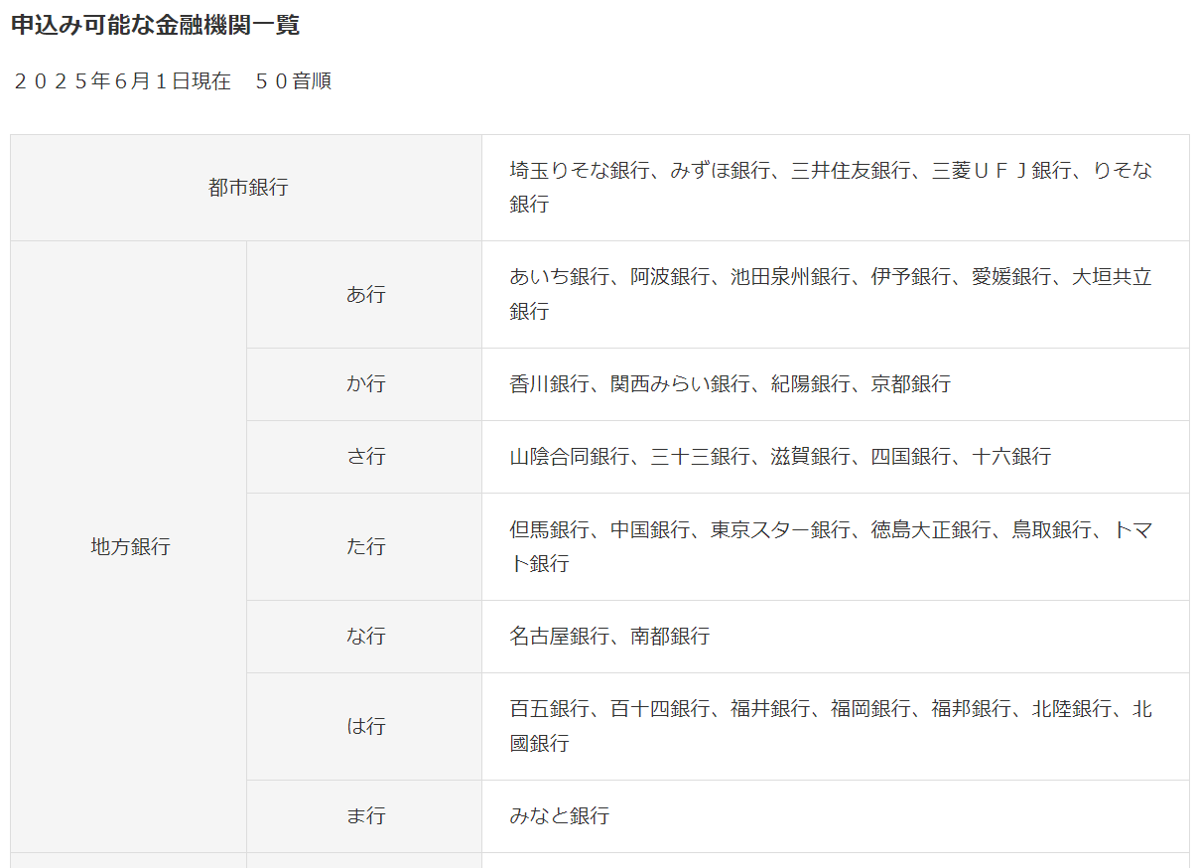Click 埼玉りそな銀行 in the 都市銀行 row
1197x868 pixels.
[579, 170]
